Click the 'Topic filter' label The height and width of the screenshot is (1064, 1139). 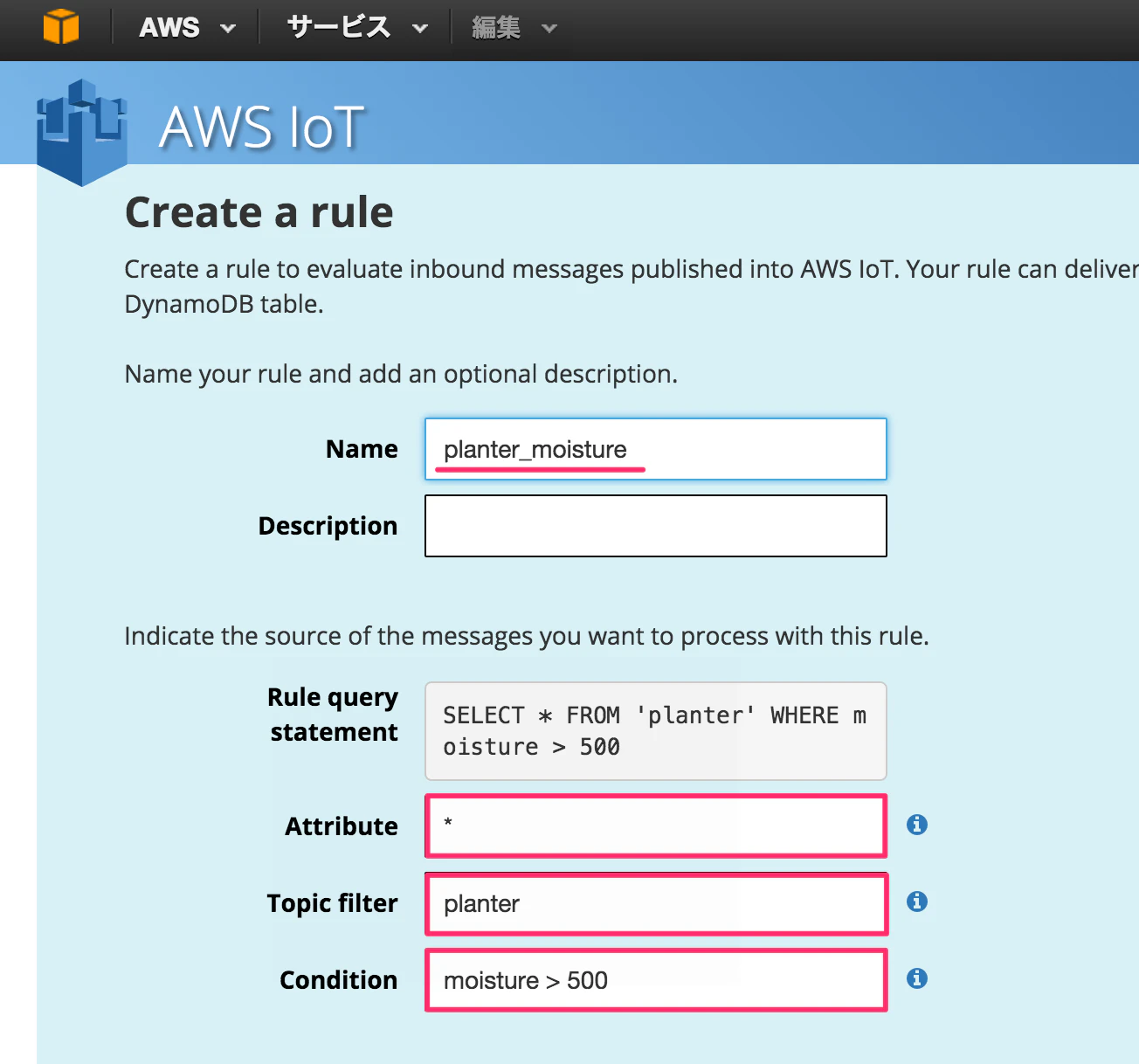pos(332,903)
